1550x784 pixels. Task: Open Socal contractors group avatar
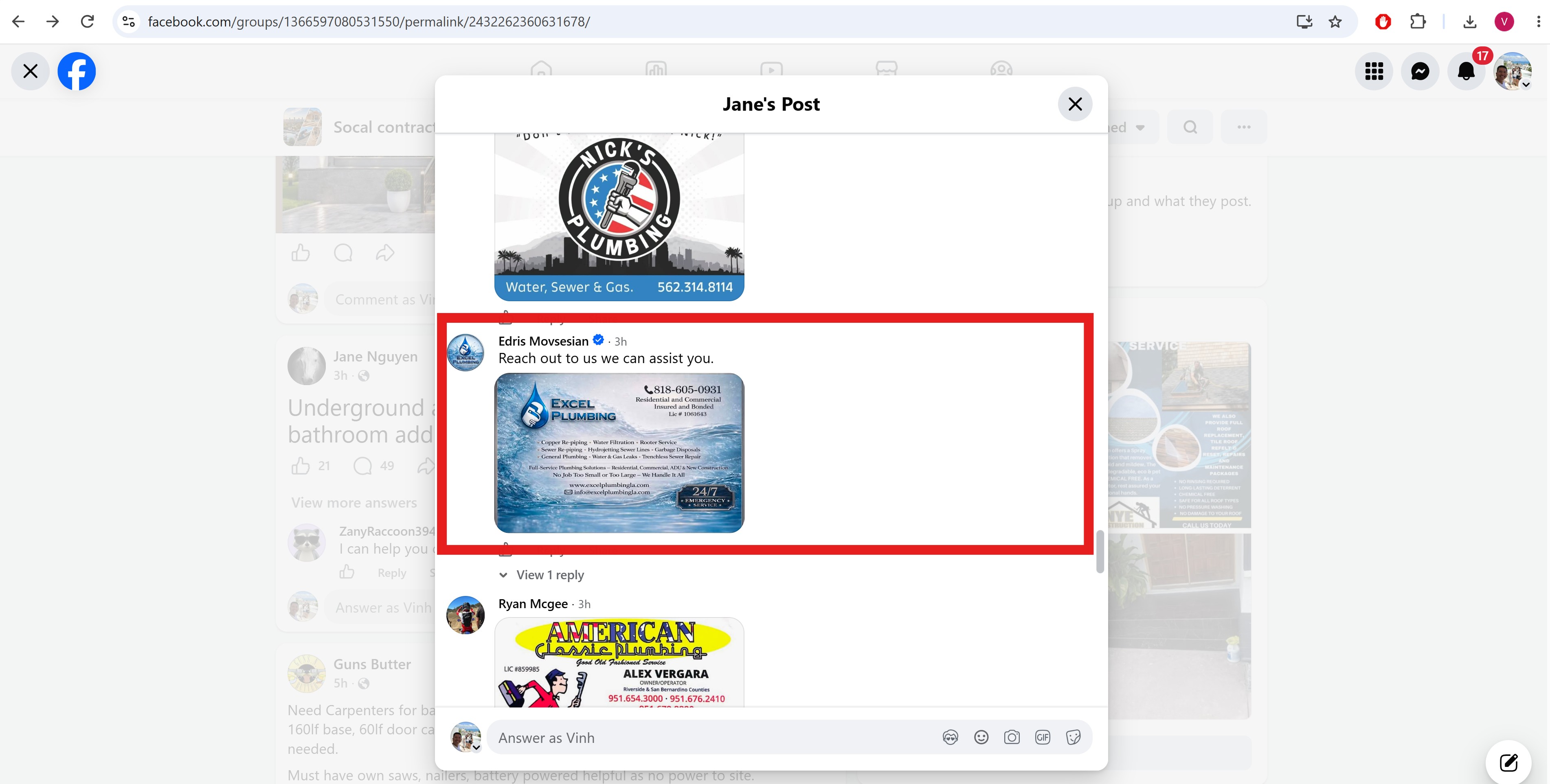point(302,127)
